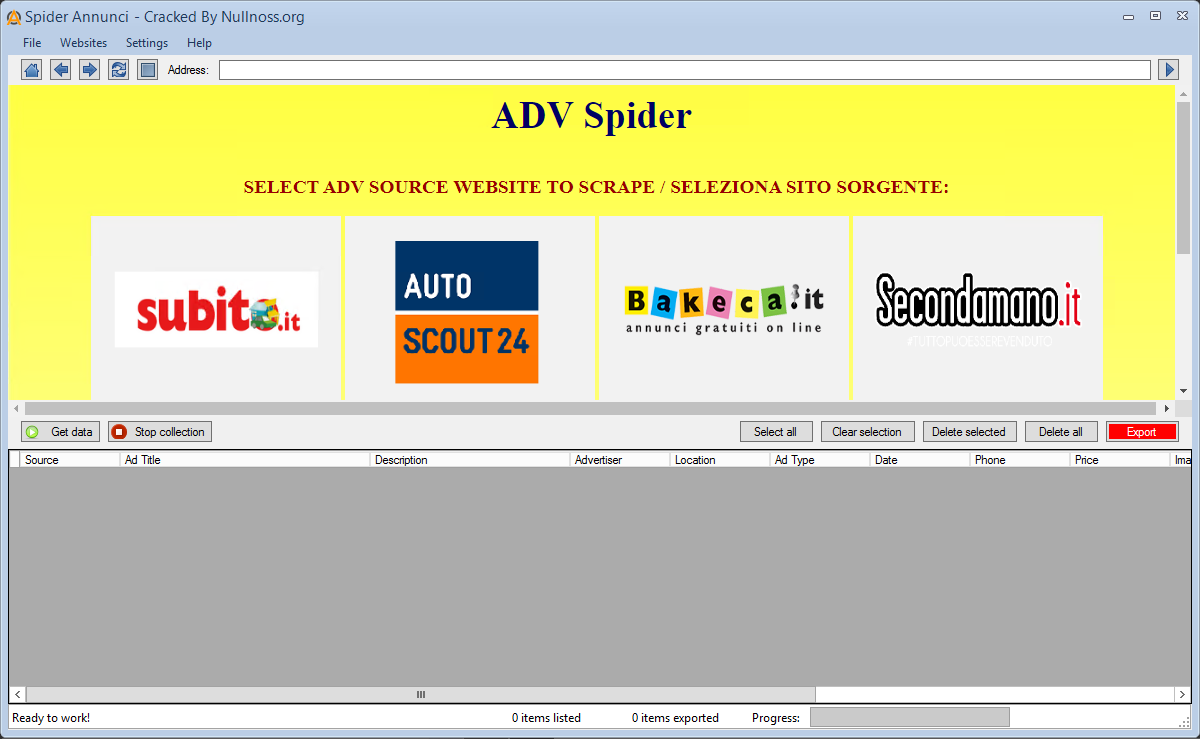Open the Websites menu
The image size is (1200, 739).
84,43
